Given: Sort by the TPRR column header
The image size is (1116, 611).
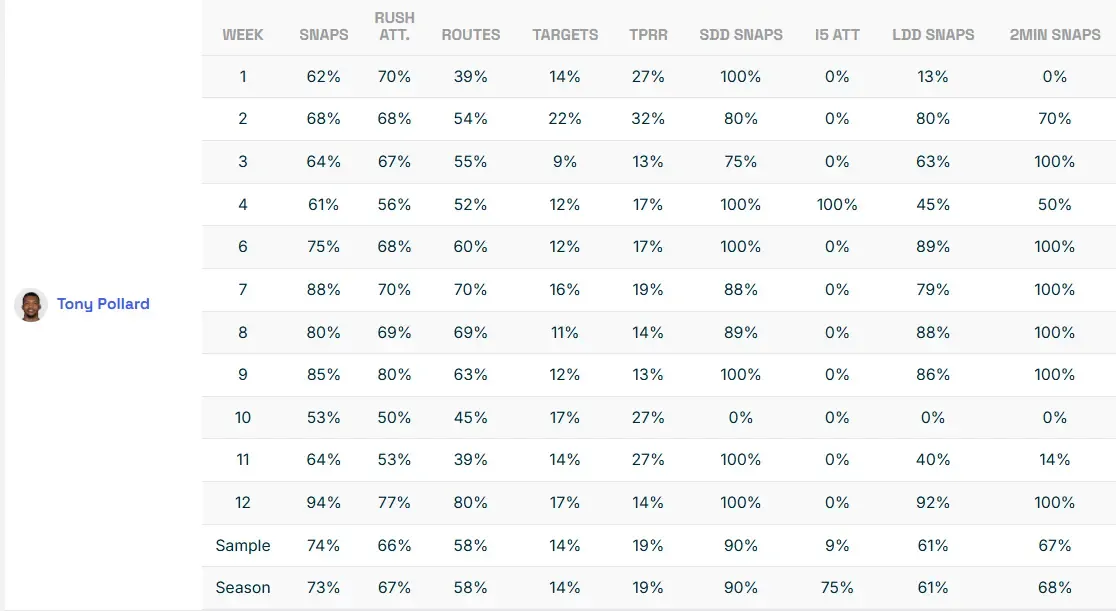Looking at the screenshot, I should [x=648, y=34].
